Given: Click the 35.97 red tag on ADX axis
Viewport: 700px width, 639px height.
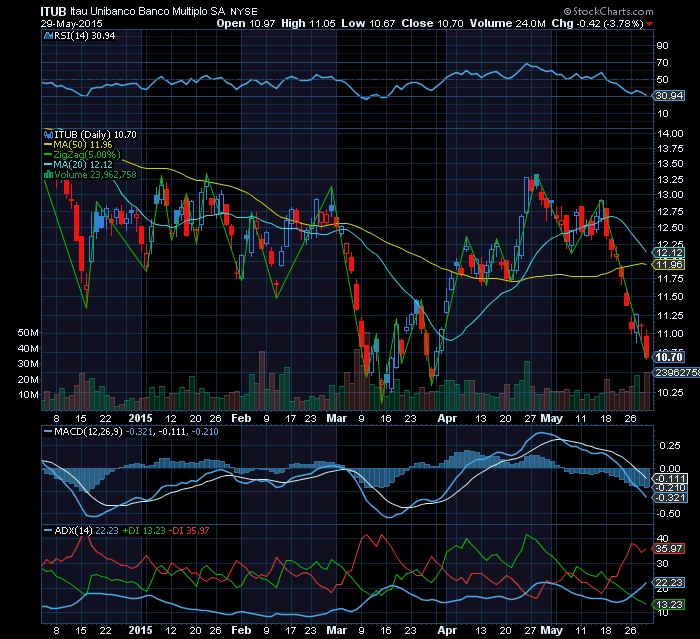Looking at the screenshot, I should (x=669, y=548).
